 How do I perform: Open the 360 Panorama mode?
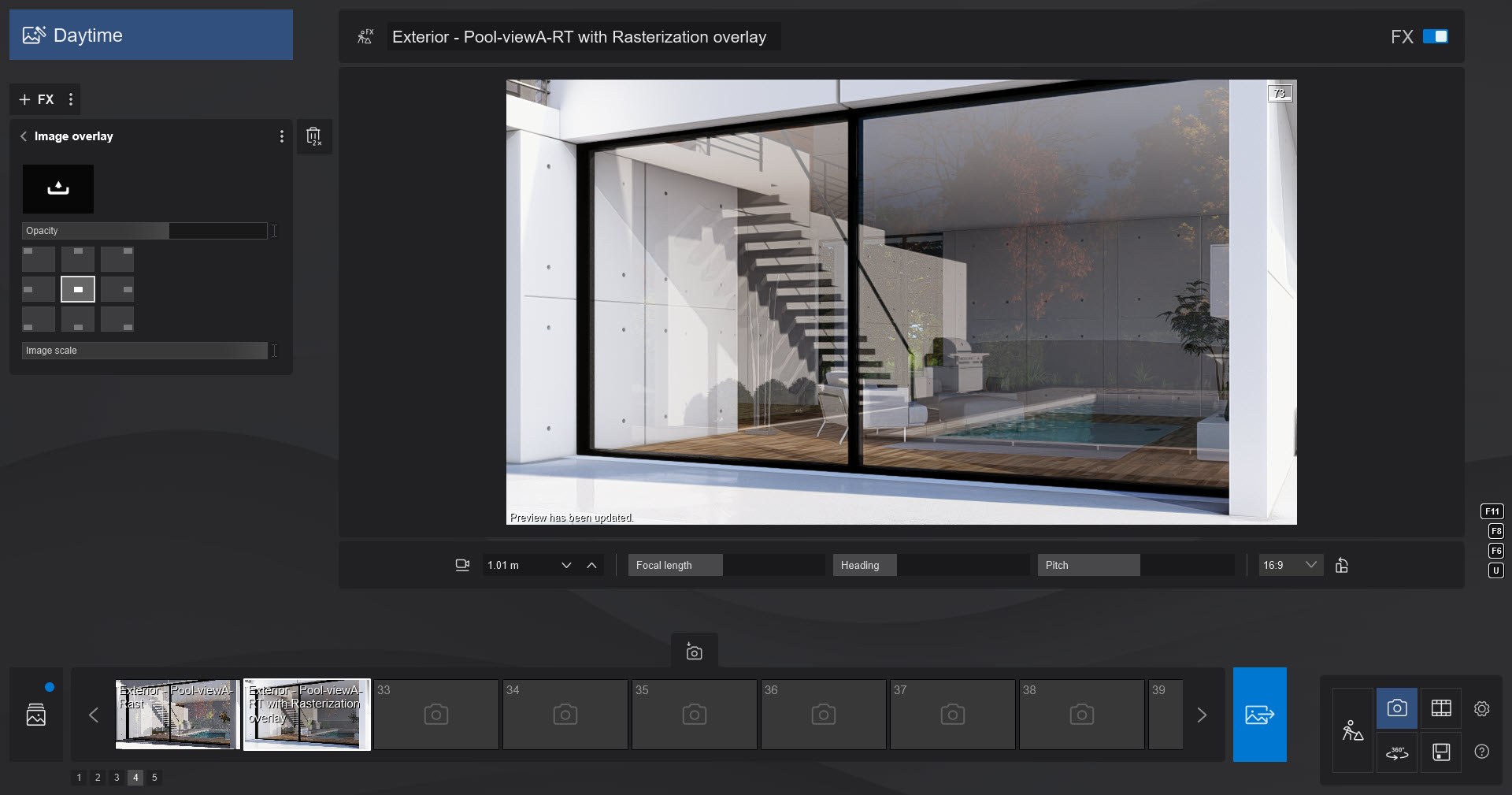point(1396,752)
